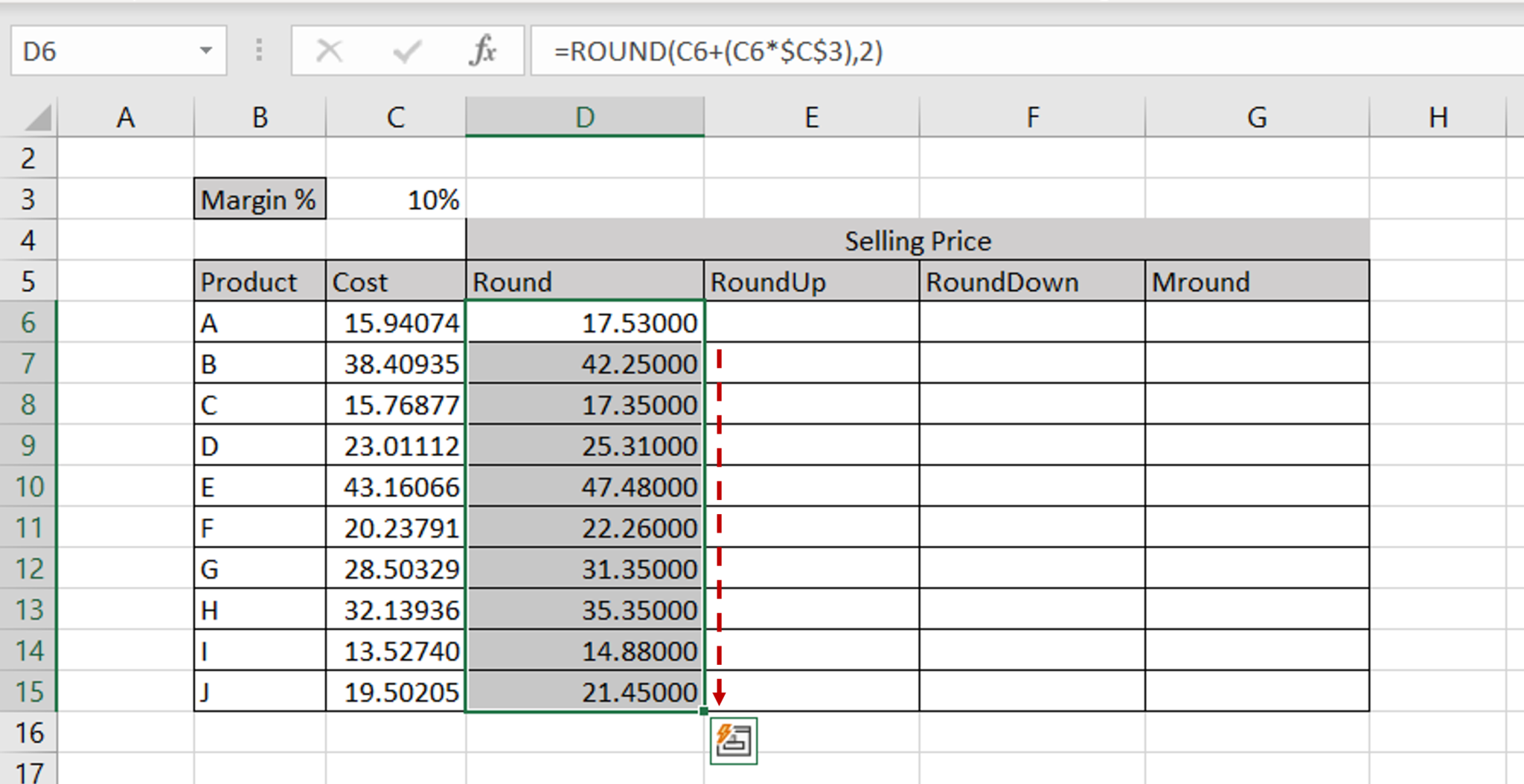The width and height of the screenshot is (1524, 784).
Task: Click cell showing 47.48000
Action: [x=585, y=486]
